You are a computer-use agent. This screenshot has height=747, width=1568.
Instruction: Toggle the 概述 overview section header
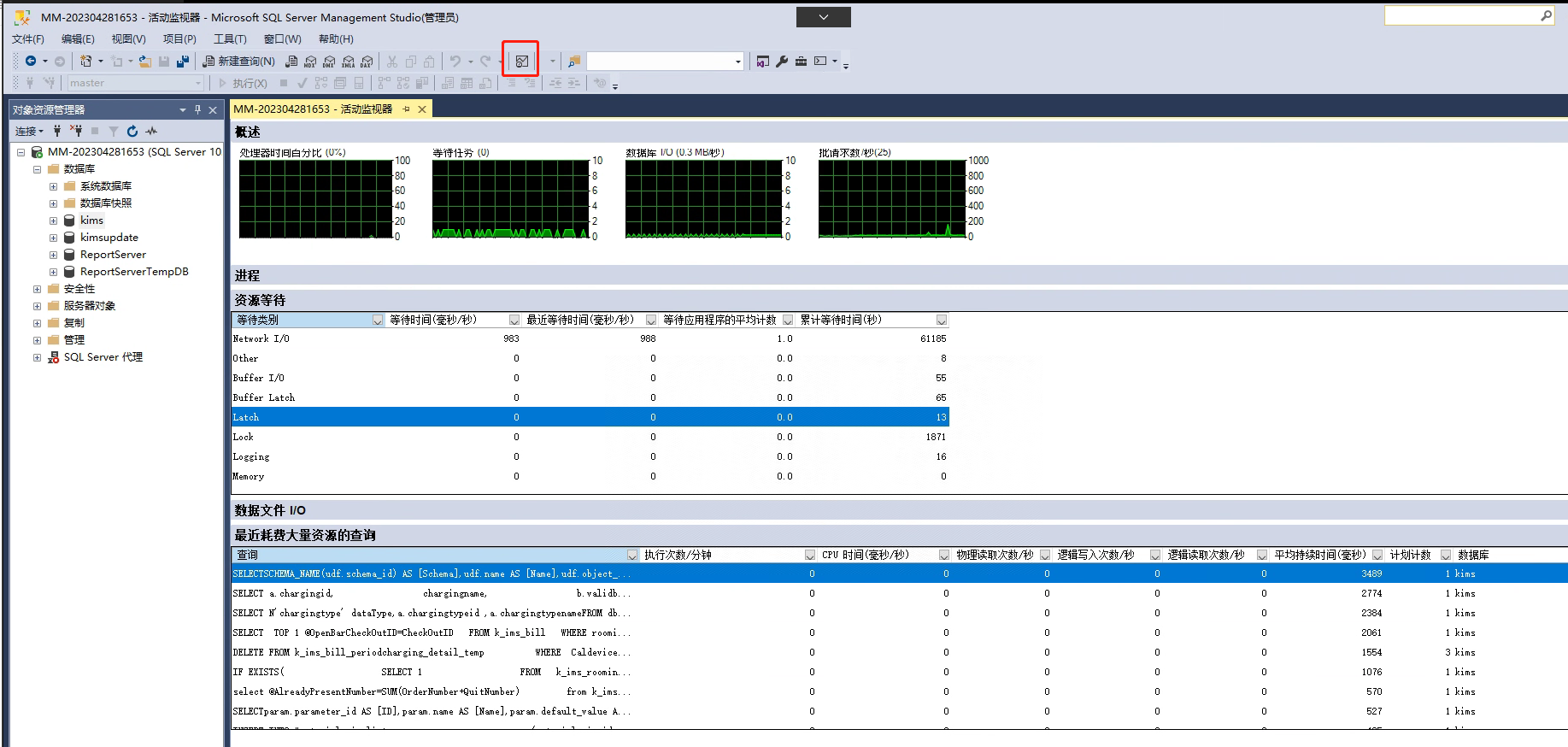[x=899, y=132]
